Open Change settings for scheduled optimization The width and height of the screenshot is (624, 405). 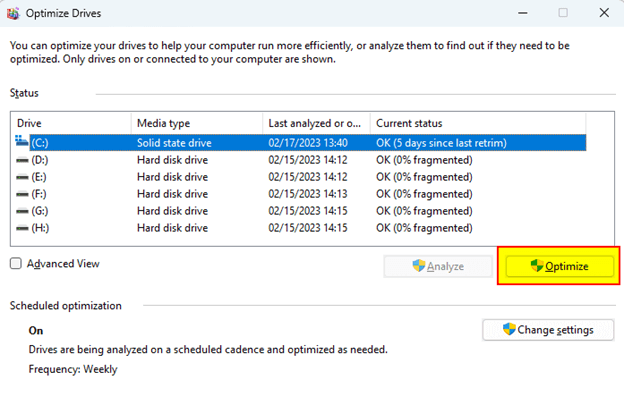point(546,330)
